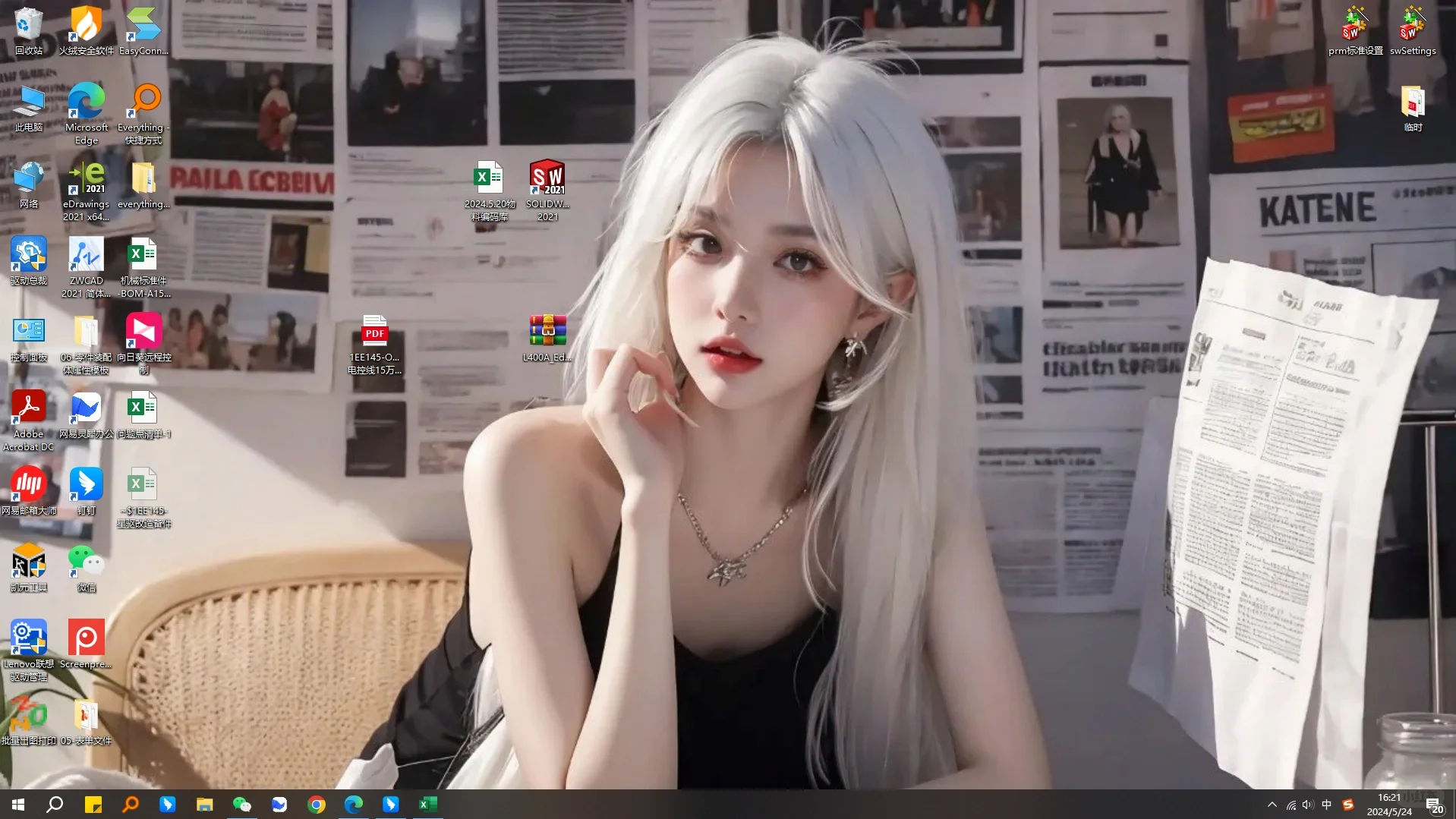Open Lenovo联想驱动管理 desktop icon
This screenshot has width=1456, height=819.
[x=29, y=650]
